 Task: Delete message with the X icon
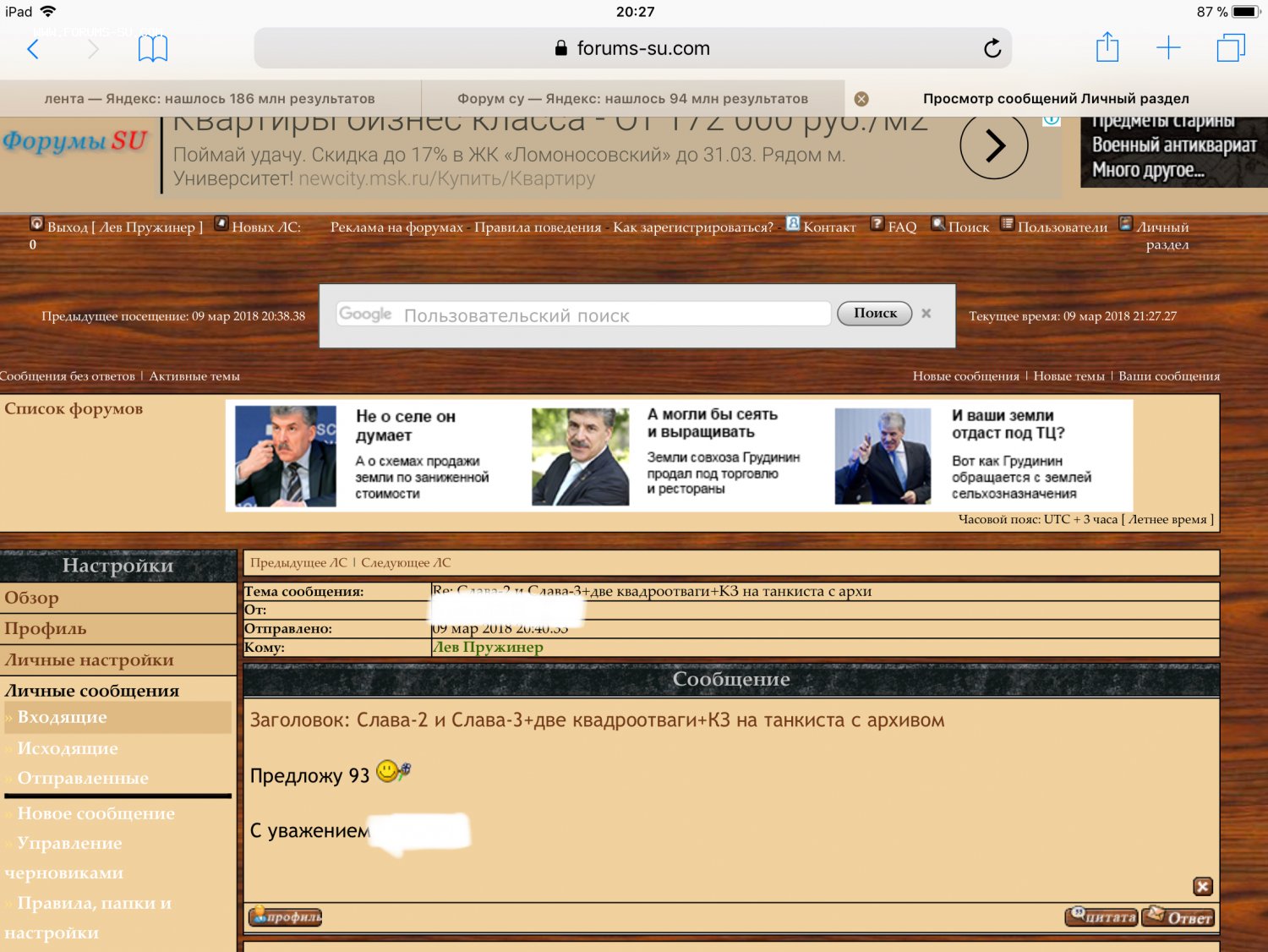coord(1202,886)
